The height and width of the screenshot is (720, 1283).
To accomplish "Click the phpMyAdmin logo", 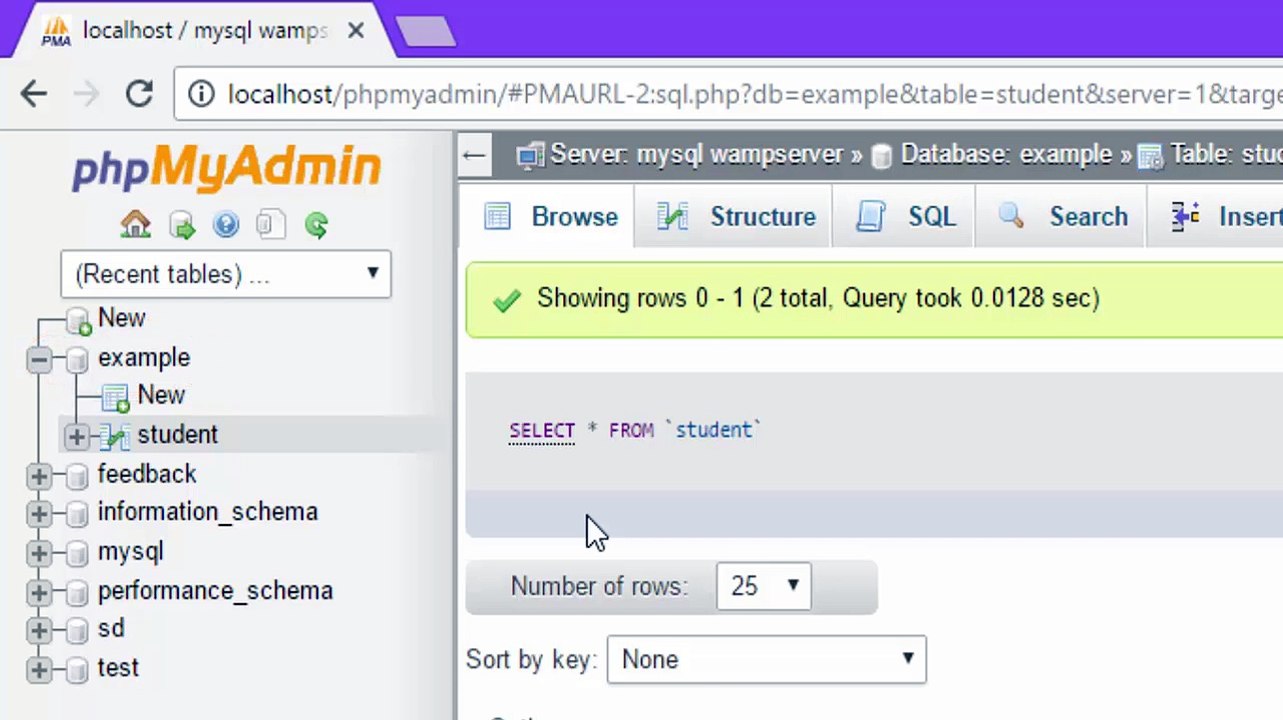I will (226, 167).
